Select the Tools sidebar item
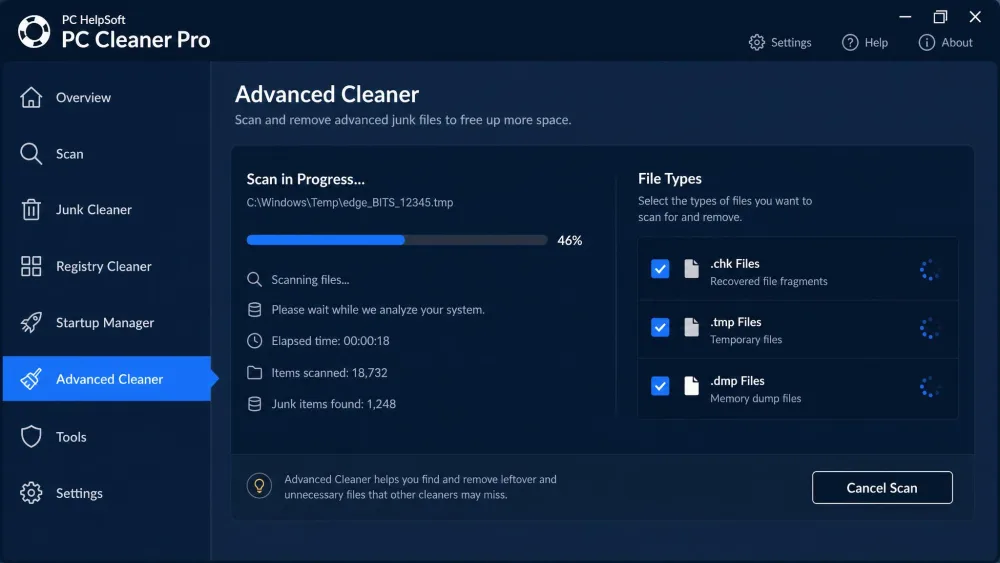 coord(107,437)
